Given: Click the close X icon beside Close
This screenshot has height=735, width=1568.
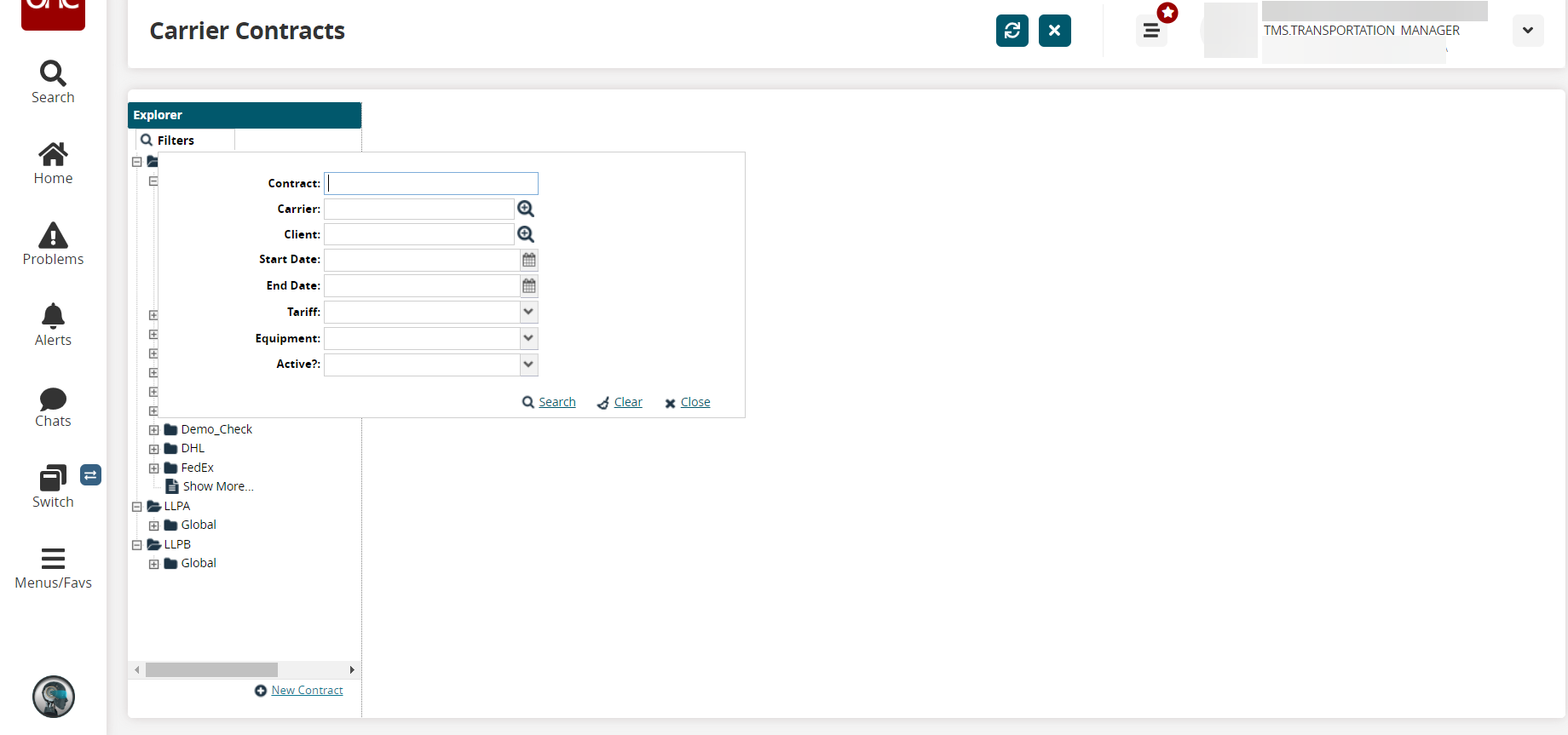Looking at the screenshot, I should point(670,404).
